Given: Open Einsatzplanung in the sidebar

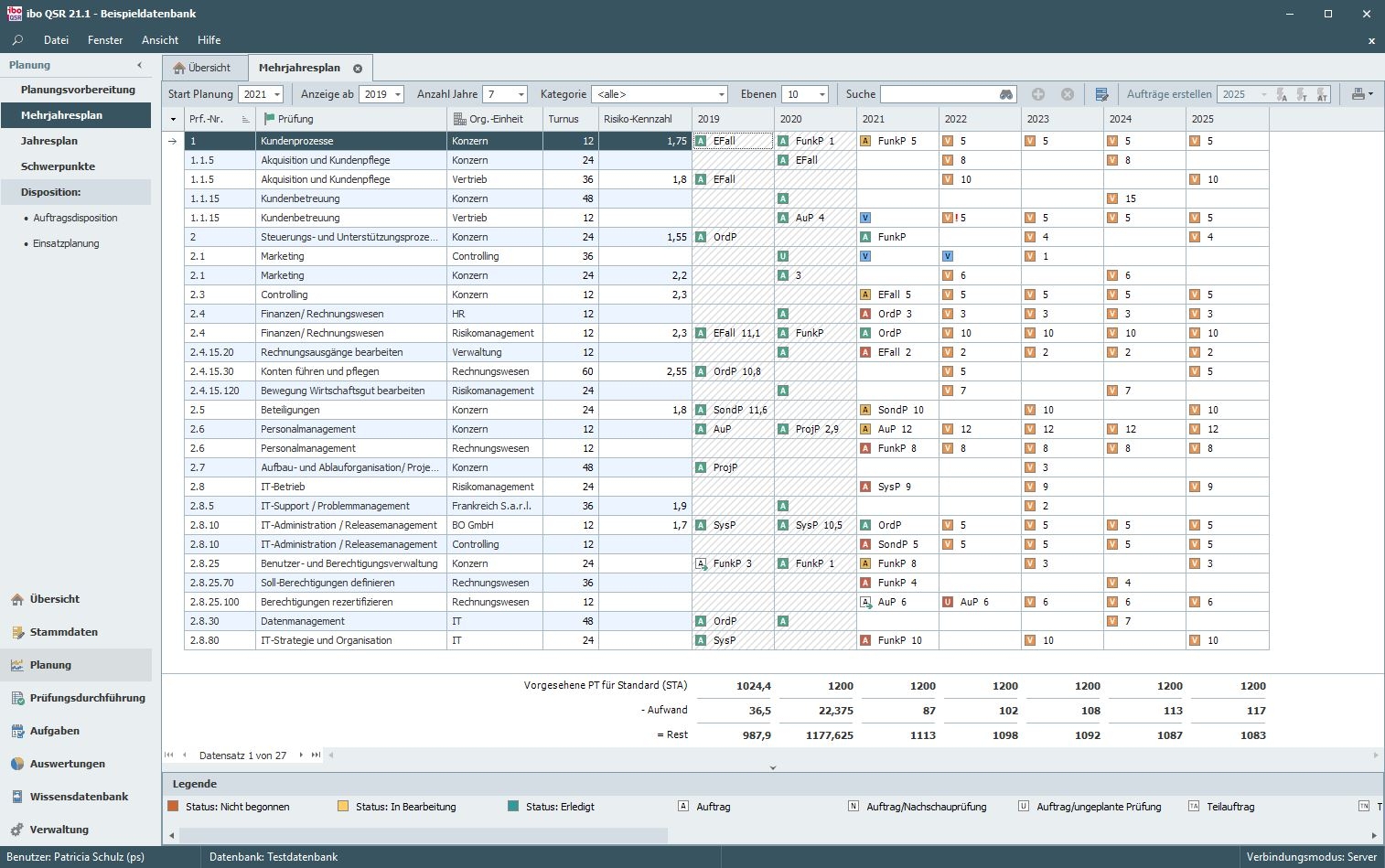Looking at the screenshot, I should (66, 243).
